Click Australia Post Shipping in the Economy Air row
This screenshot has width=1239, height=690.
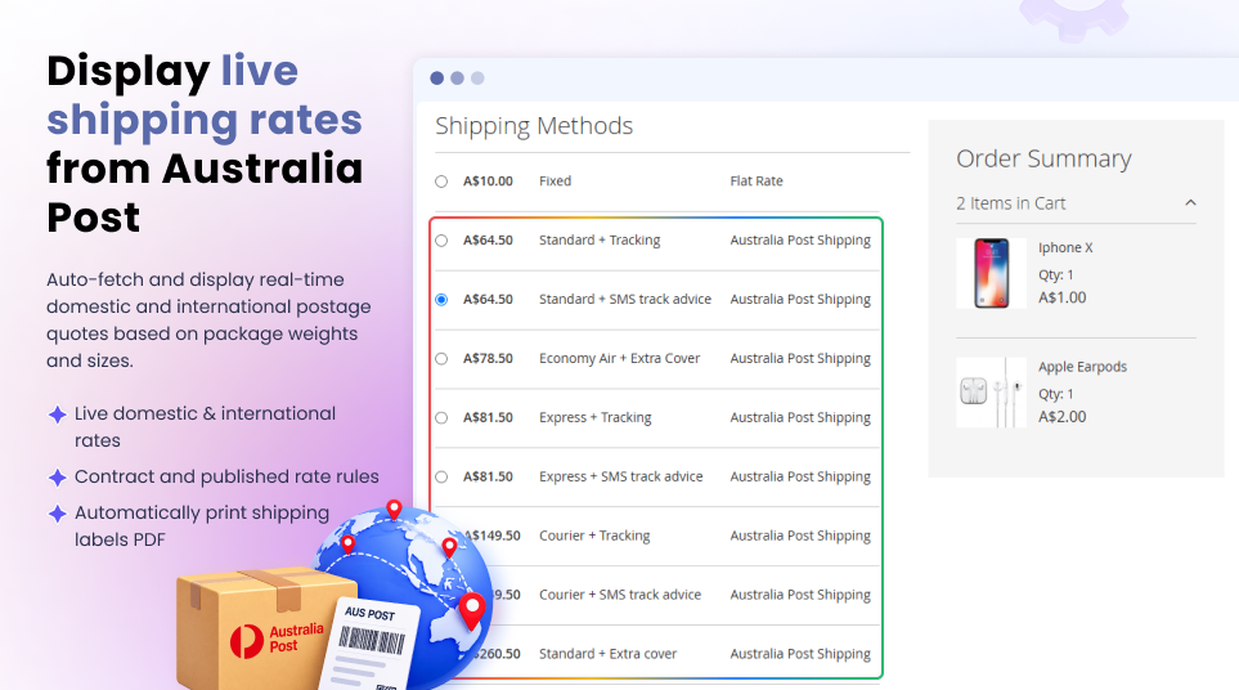click(800, 359)
